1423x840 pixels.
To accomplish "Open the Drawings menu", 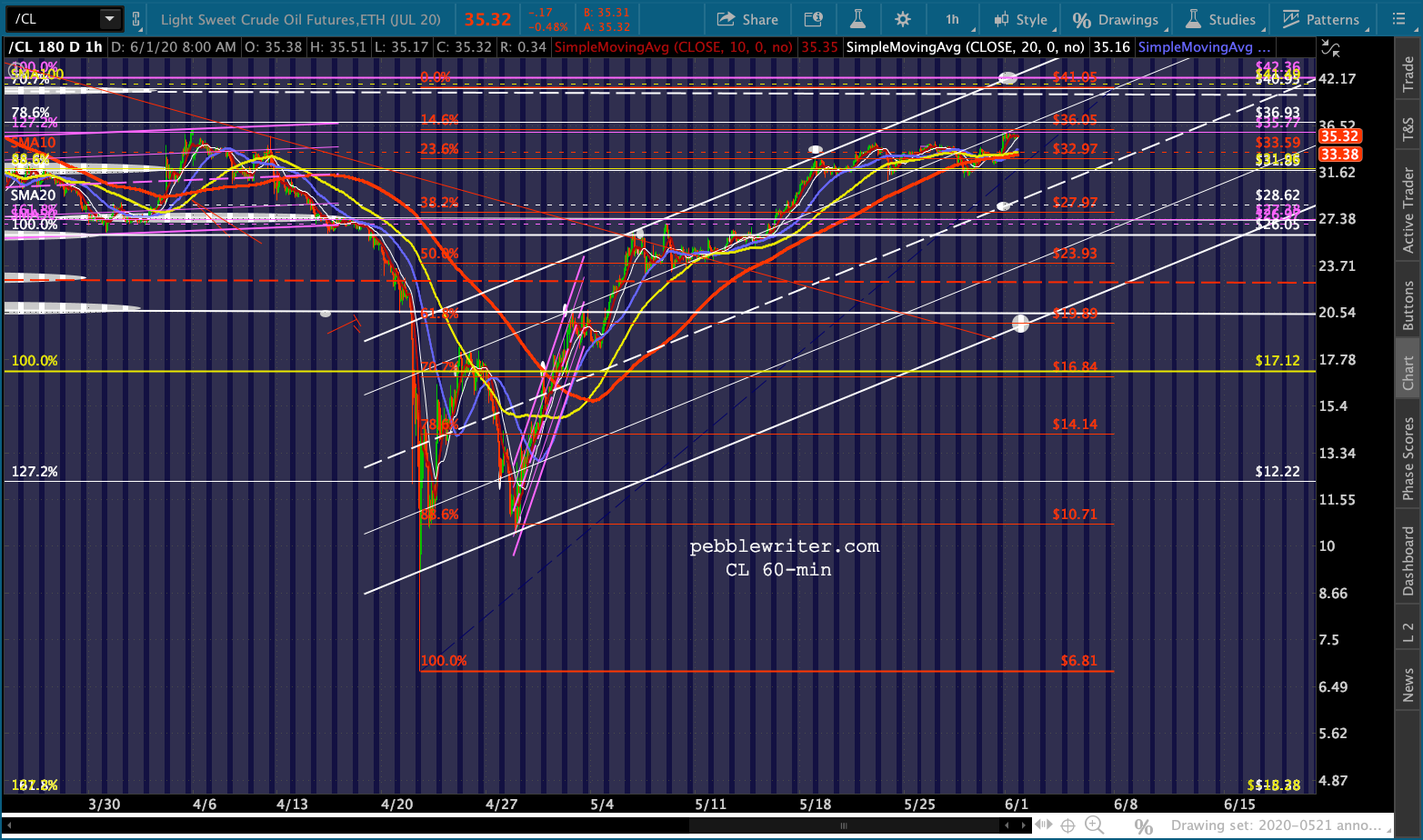I will click(1115, 19).
